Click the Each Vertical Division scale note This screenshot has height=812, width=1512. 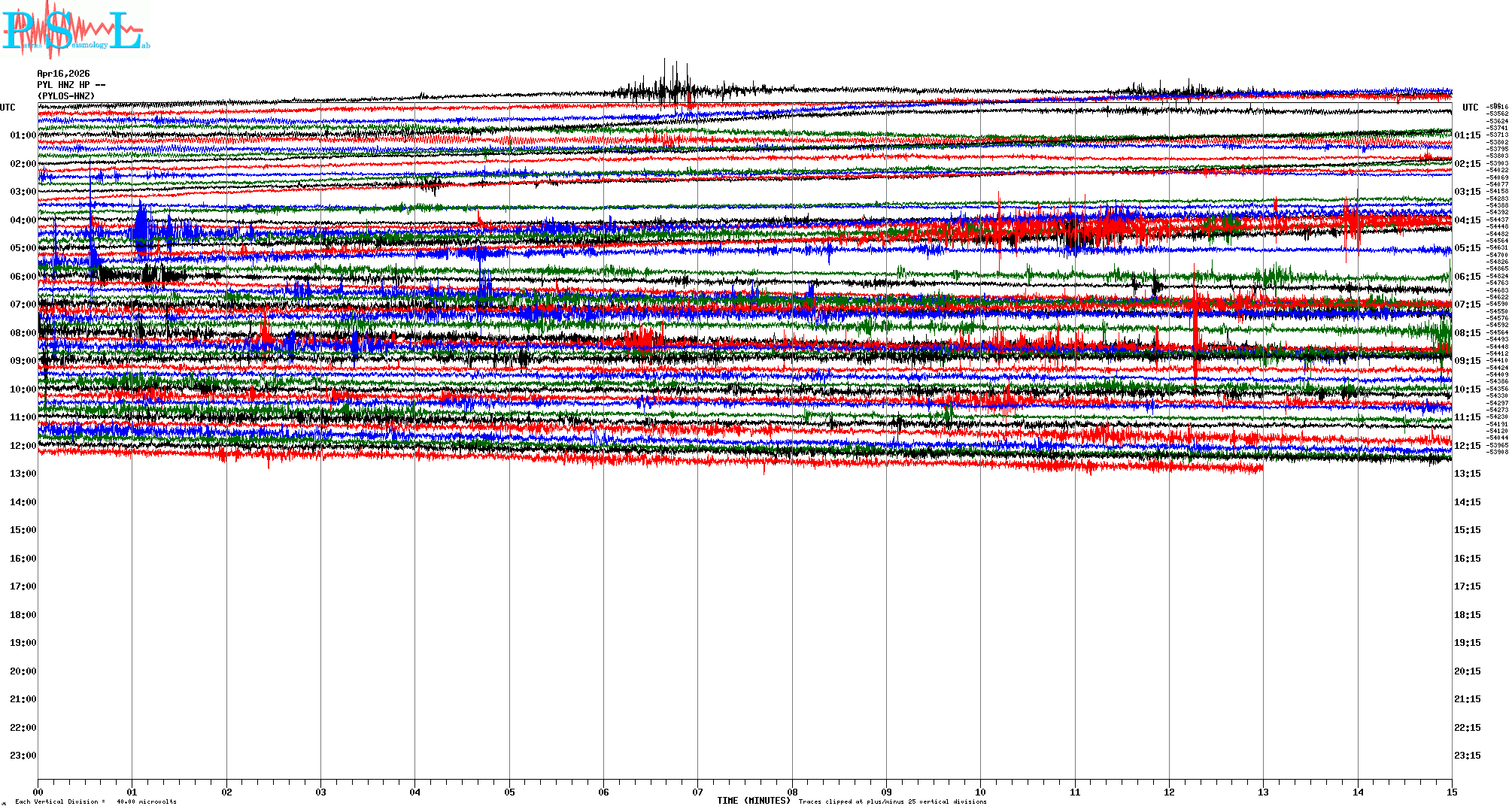tap(96, 801)
